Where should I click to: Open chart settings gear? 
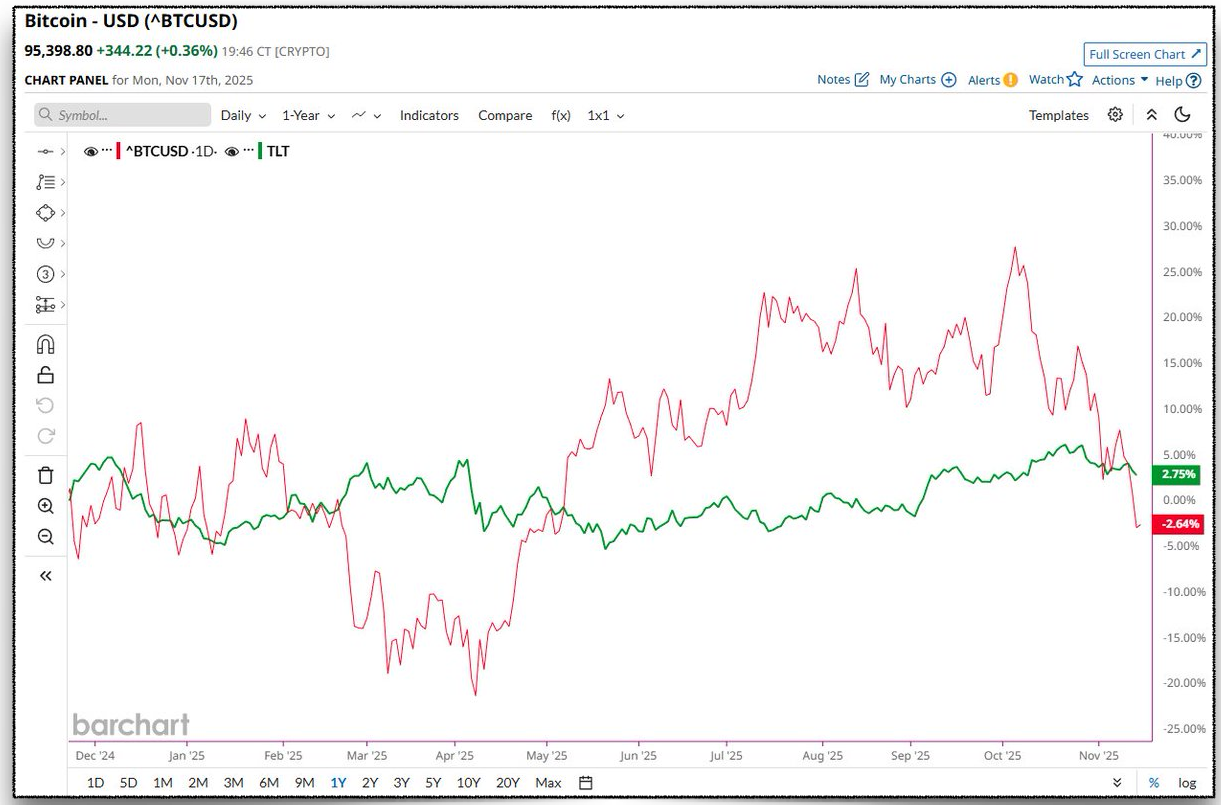pos(1115,115)
